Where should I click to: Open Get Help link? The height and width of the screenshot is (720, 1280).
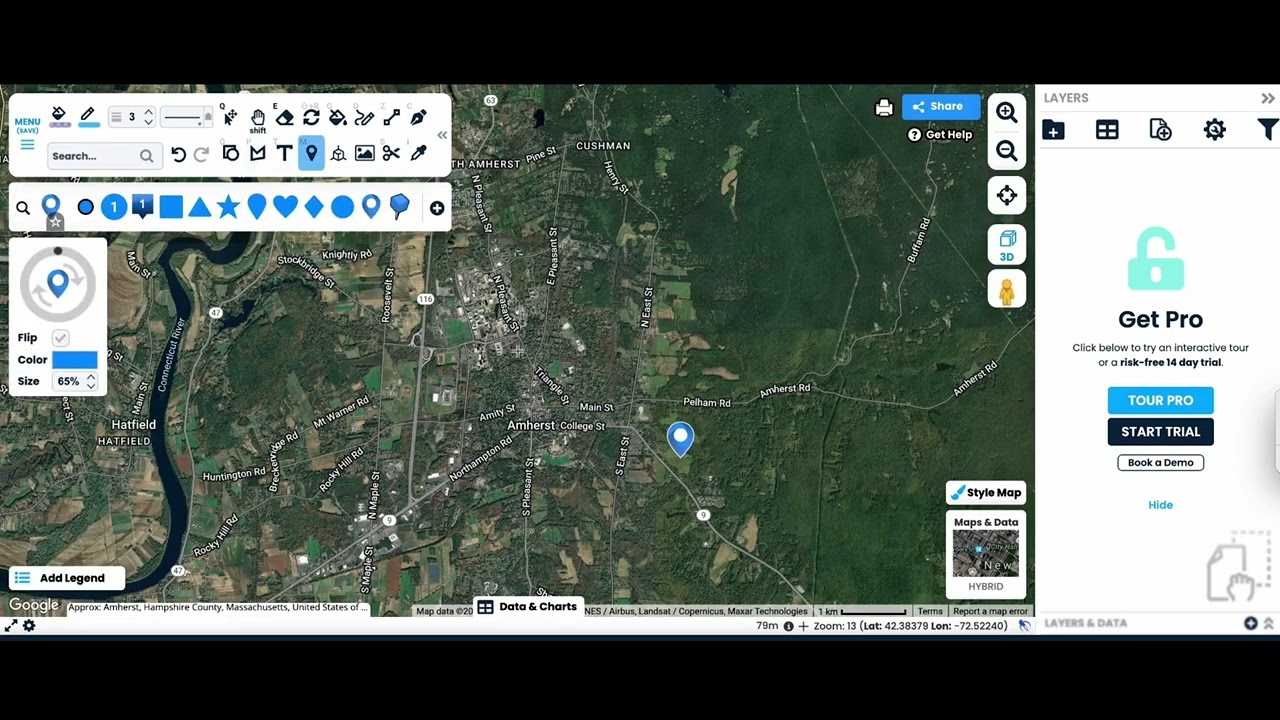click(x=940, y=134)
